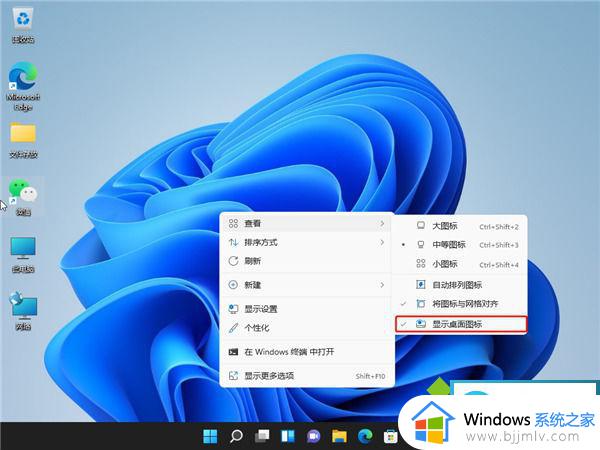Open 个性化 from the context menu

(307, 328)
